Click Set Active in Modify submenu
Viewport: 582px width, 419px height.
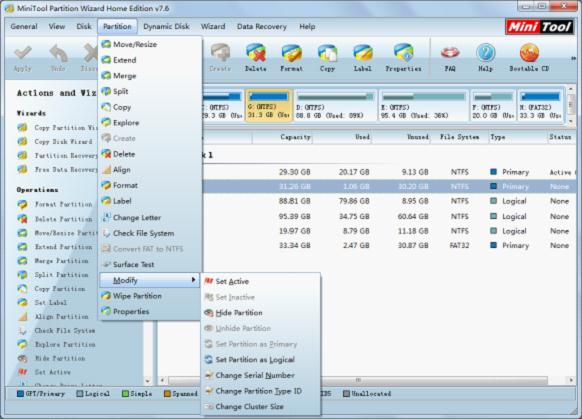(x=261, y=282)
